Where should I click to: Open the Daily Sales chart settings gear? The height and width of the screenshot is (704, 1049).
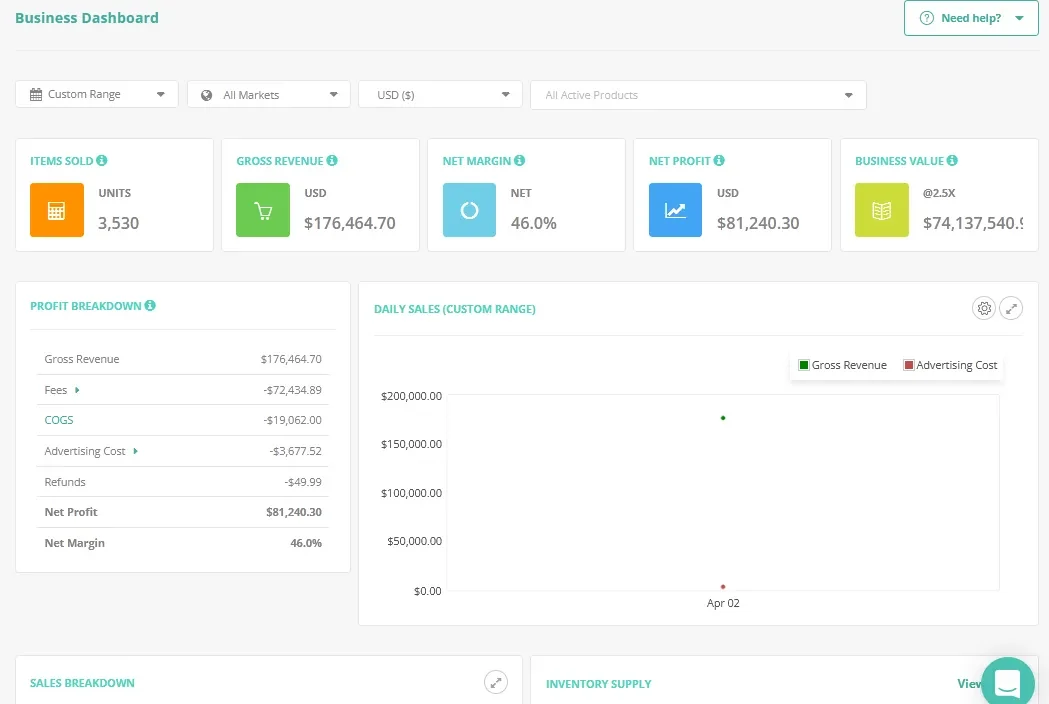coord(984,308)
